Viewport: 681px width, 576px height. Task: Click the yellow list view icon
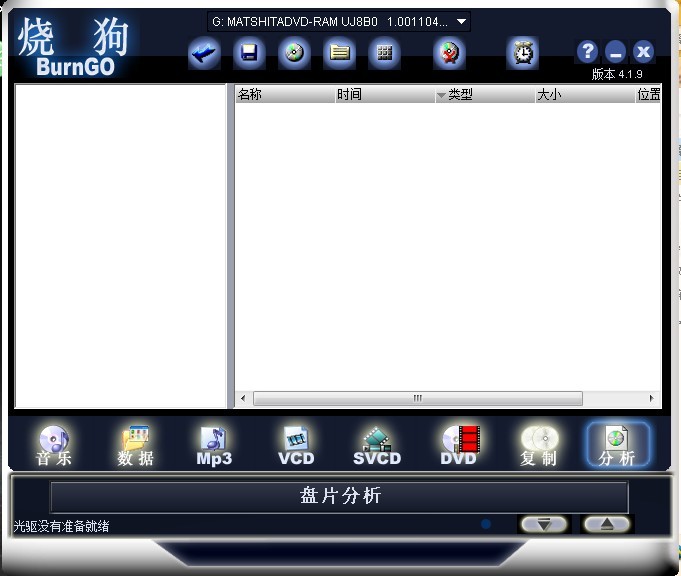(339, 54)
